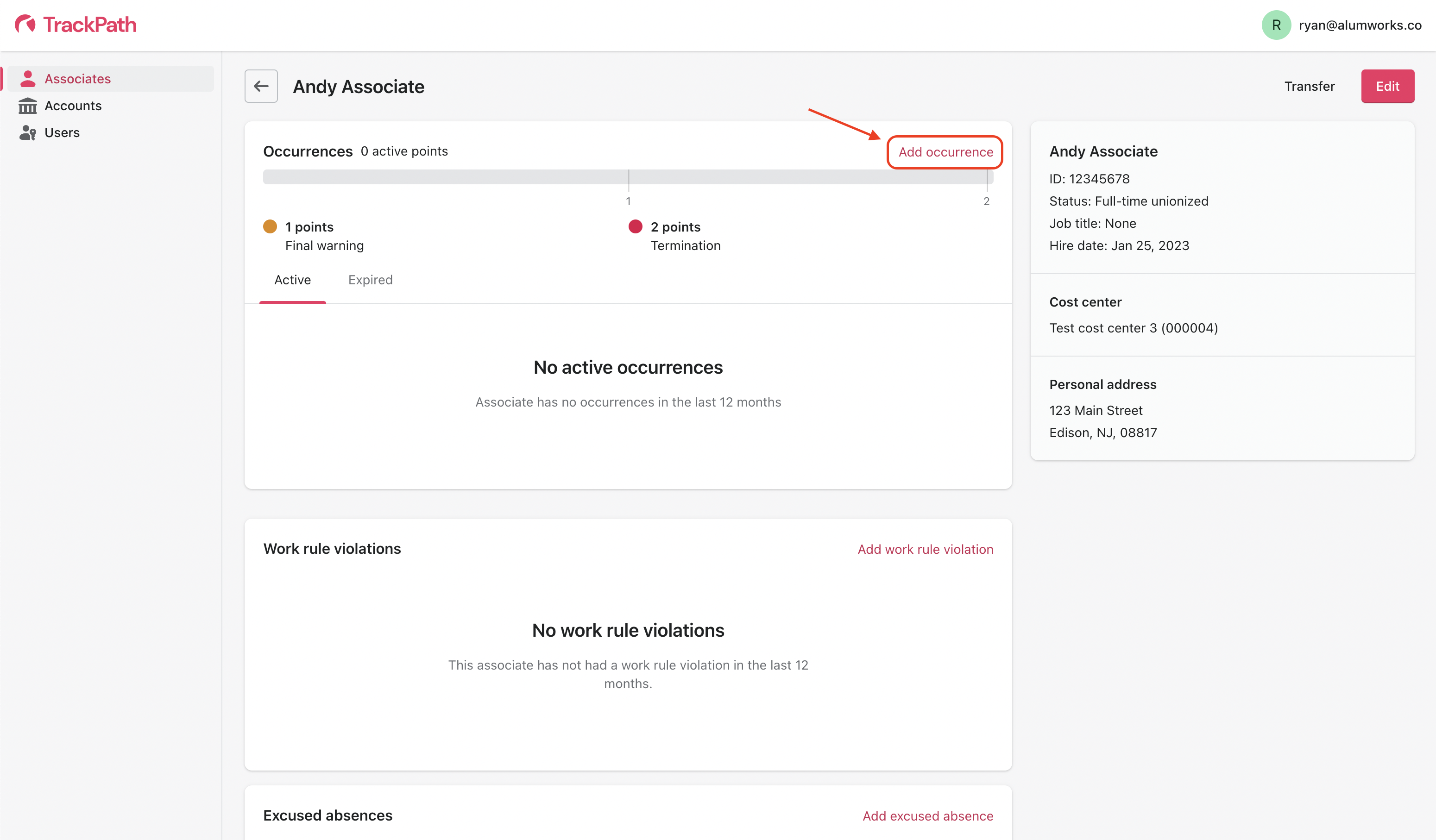
Task: Click the Transfer button
Action: [x=1309, y=86]
